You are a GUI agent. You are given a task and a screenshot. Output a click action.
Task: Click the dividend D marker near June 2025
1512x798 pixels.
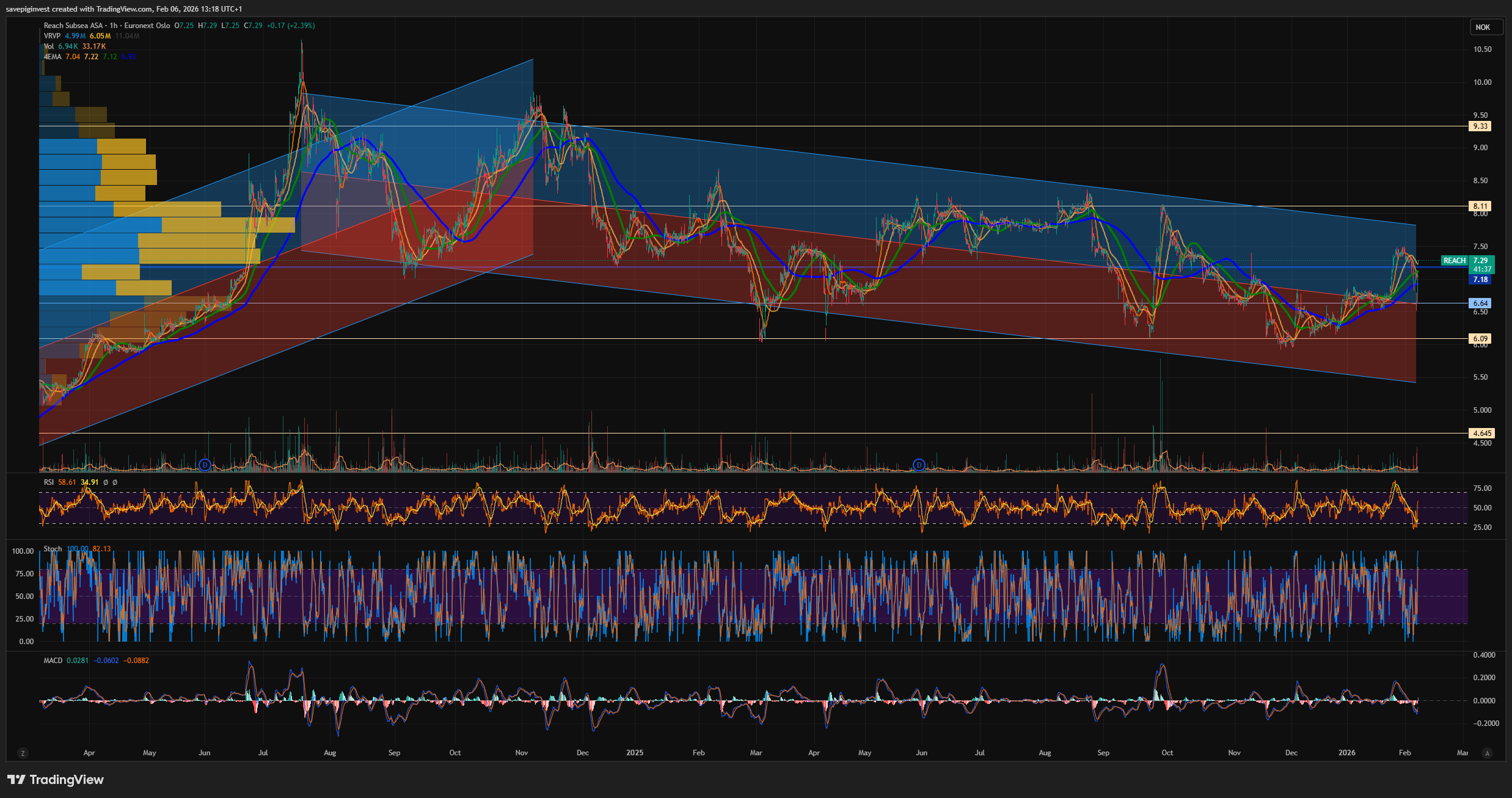[919, 465]
